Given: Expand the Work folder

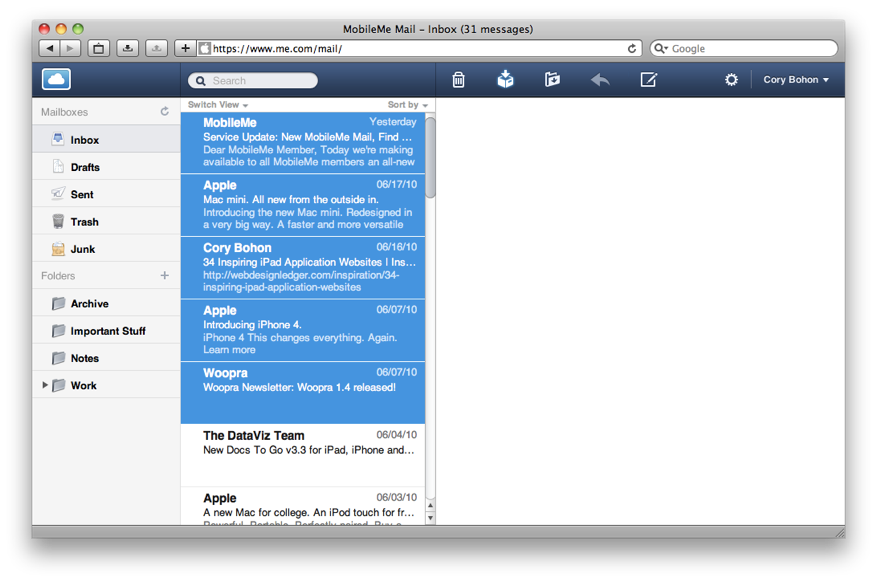Looking at the screenshot, I should coord(45,385).
